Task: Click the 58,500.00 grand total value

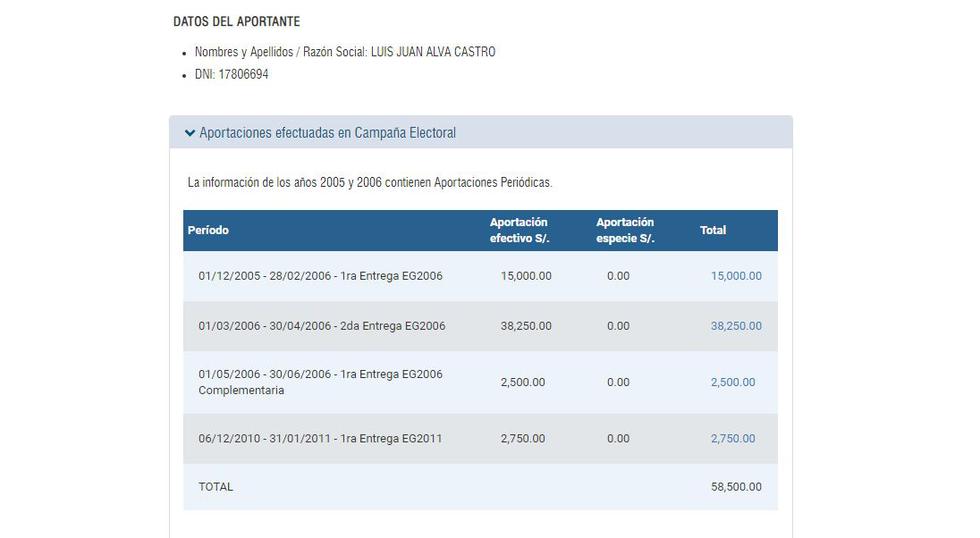Action: (x=736, y=487)
